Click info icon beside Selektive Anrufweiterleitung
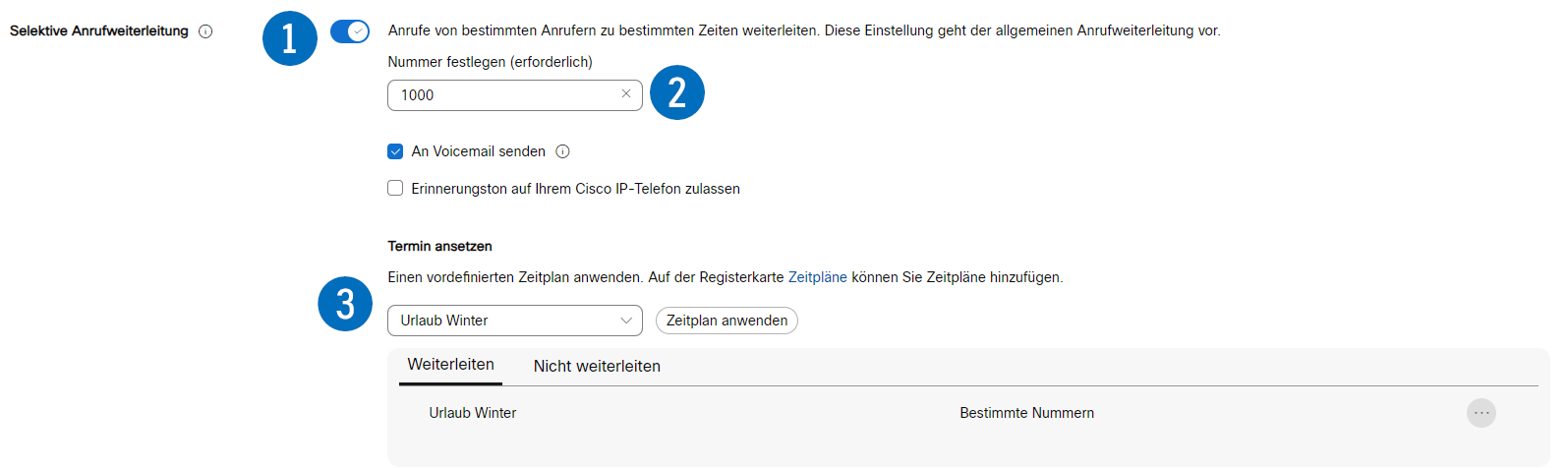Image resolution: width=1568 pixels, height=468 pixels. (x=205, y=31)
